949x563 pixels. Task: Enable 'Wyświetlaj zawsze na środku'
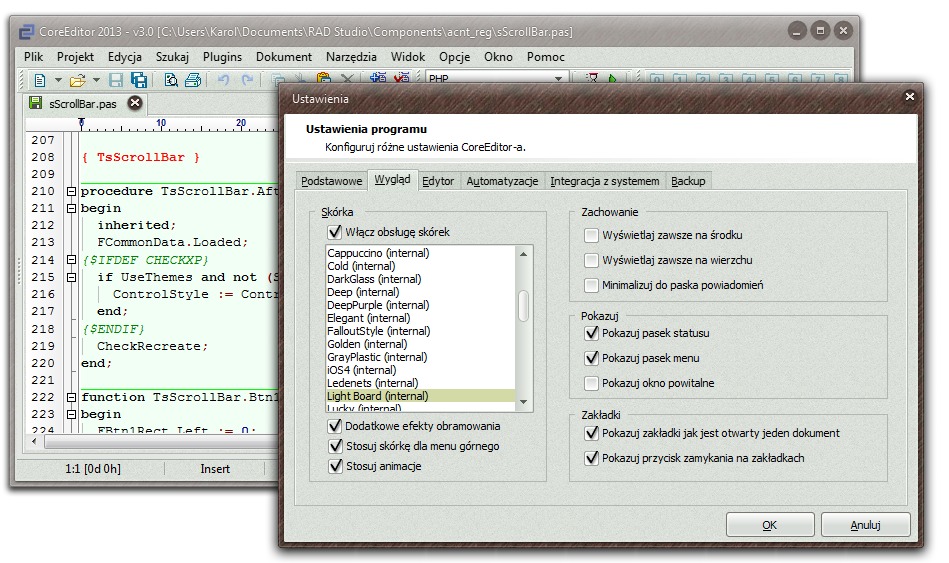click(x=591, y=235)
